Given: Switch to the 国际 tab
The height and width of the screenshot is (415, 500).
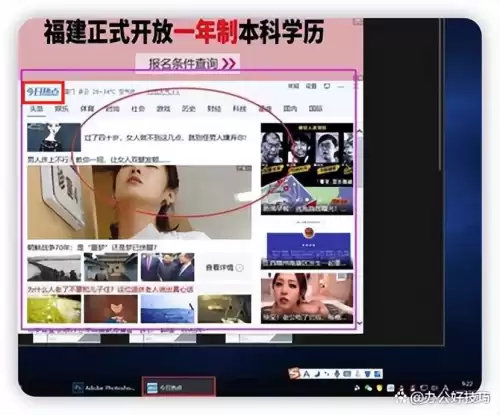Looking at the screenshot, I should pyautogui.click(x=315, y=109).
